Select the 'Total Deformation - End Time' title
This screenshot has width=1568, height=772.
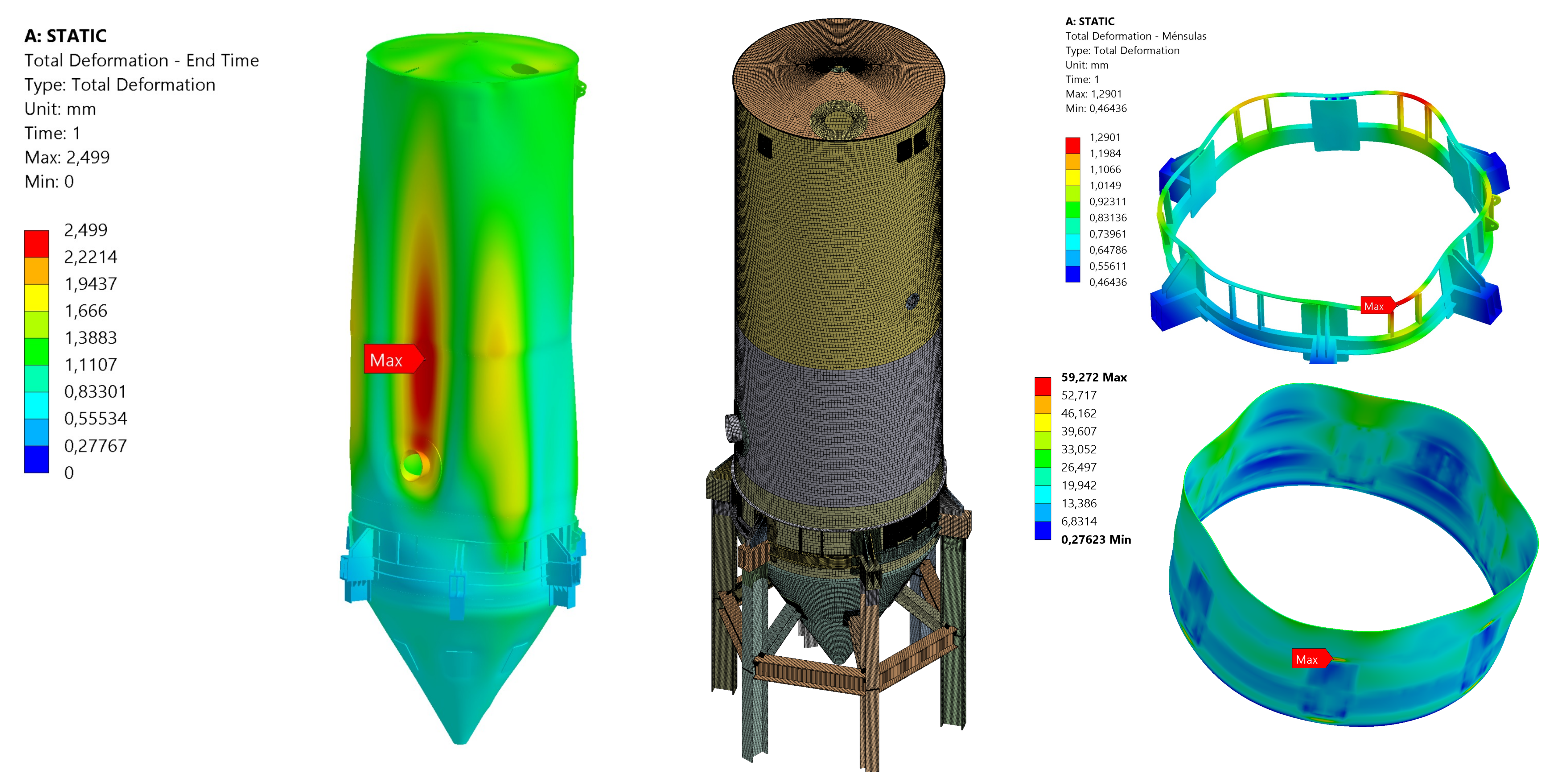coord(141,60)
